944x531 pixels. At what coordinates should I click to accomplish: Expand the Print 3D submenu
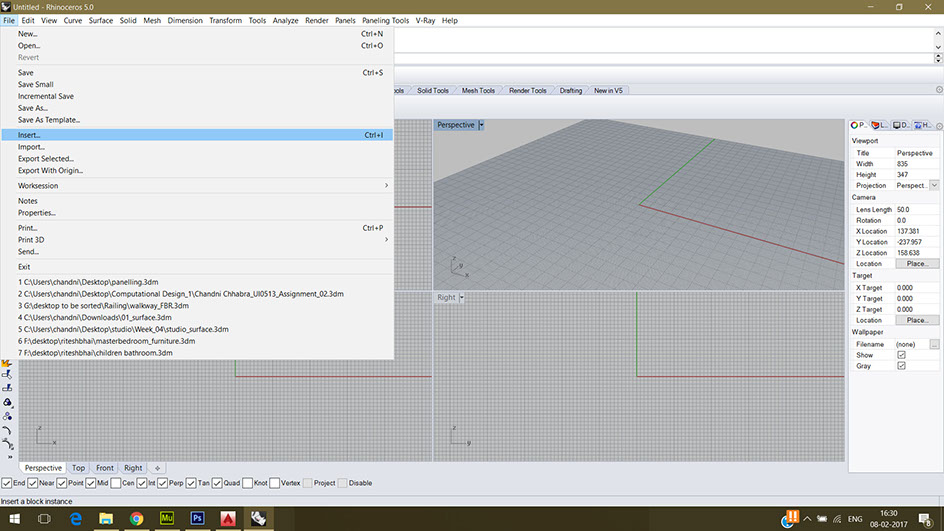click(x=387, y=240)
